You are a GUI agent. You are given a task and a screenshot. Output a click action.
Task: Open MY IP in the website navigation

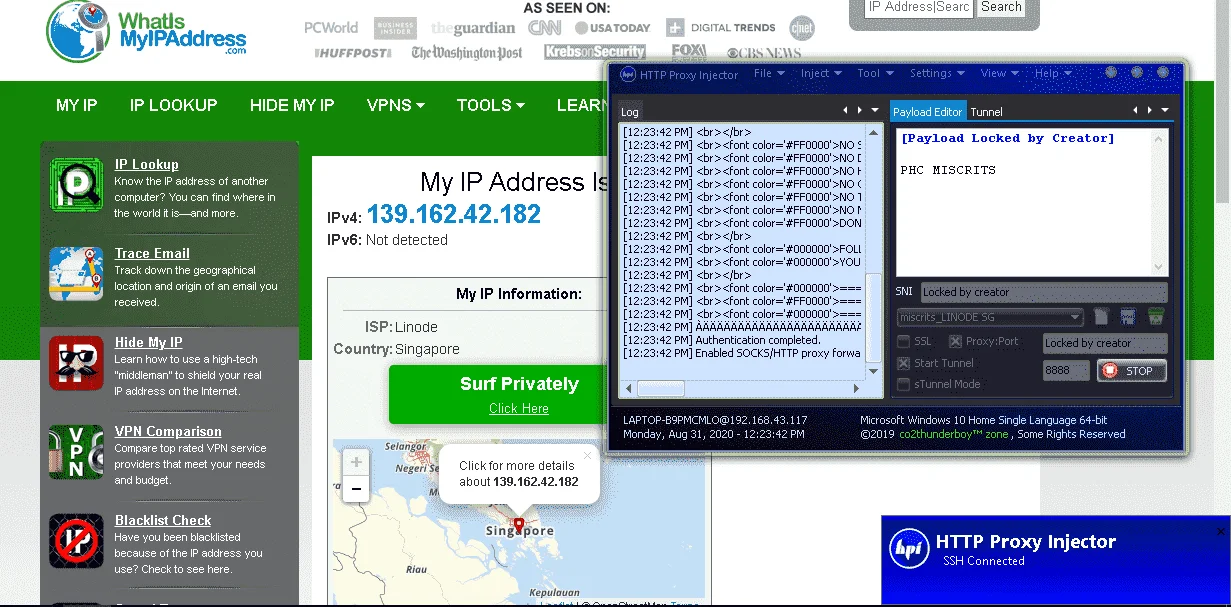pos(77,105)
